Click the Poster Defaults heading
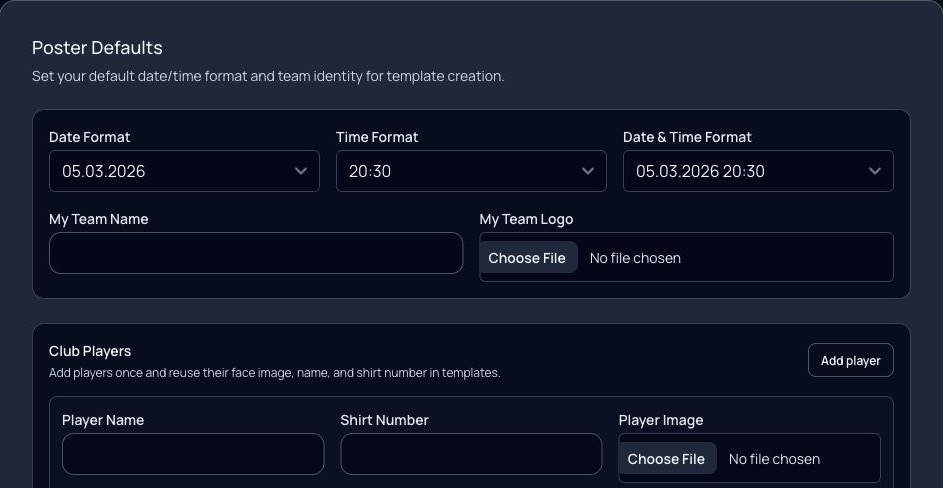This screenshot has width=943, height=488. (x=97, y=48)
